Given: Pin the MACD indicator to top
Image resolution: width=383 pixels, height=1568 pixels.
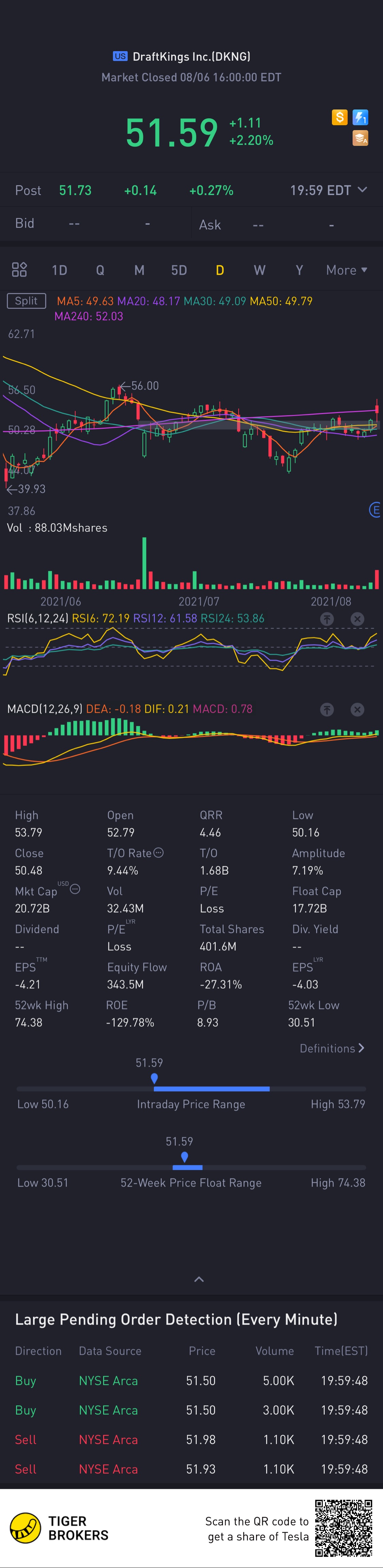Looking at the screenshot, I should [x=327, y=710].
